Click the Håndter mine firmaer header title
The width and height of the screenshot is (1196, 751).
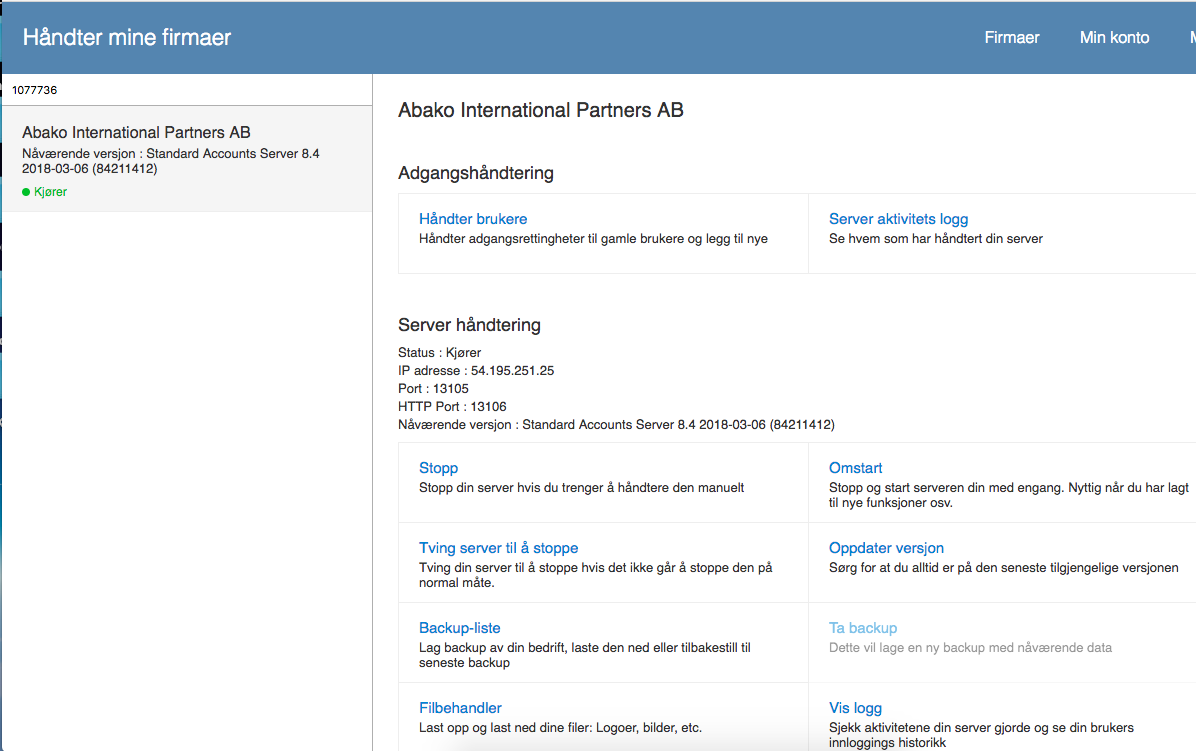click(127, 37)
